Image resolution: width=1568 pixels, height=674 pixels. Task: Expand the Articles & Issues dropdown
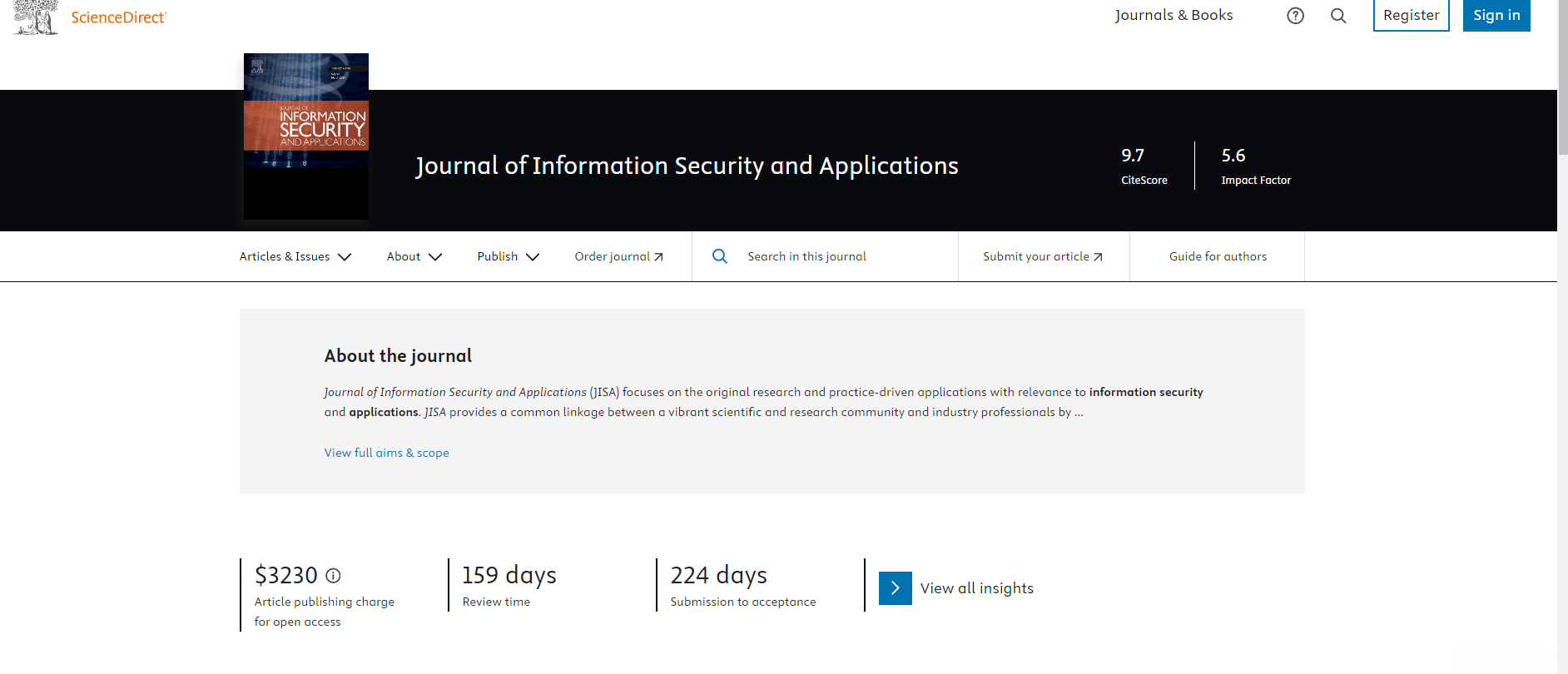295,256
